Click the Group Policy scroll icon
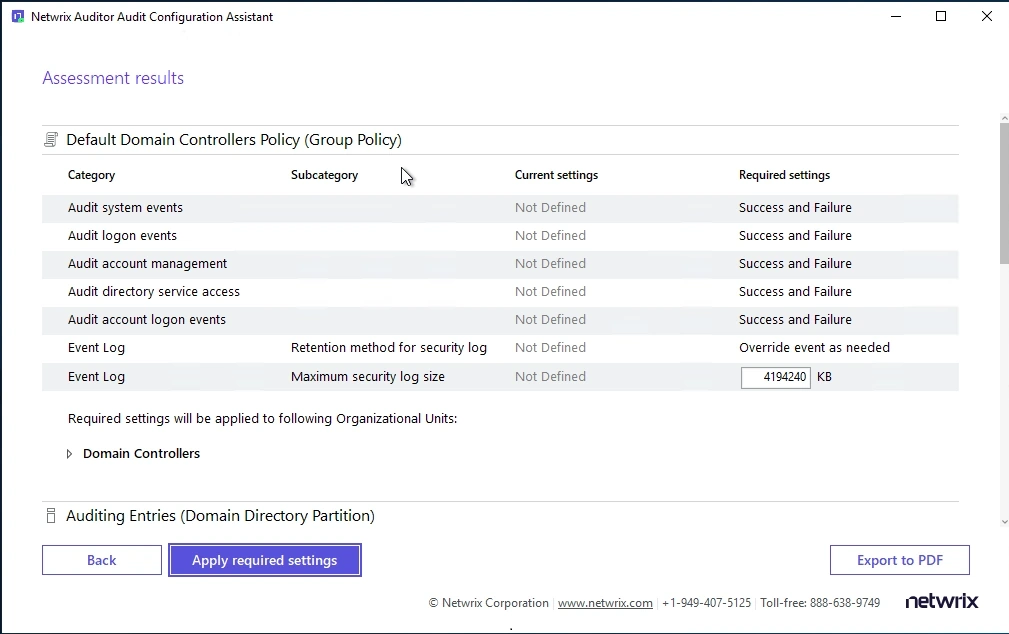 point(51,140)
